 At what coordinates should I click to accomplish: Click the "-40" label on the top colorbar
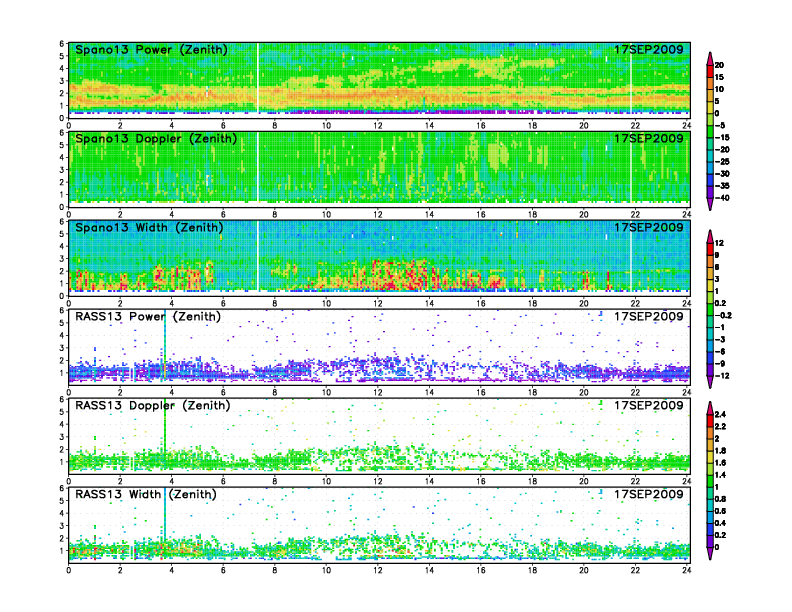point(722,198)
